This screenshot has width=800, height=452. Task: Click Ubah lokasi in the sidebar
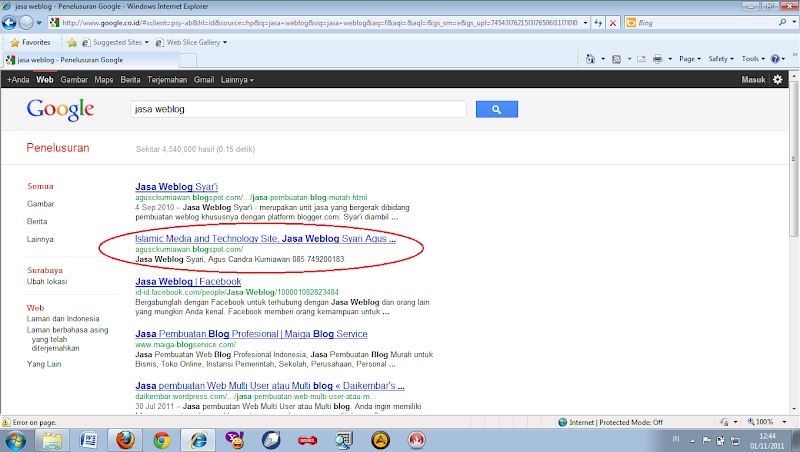47,282
